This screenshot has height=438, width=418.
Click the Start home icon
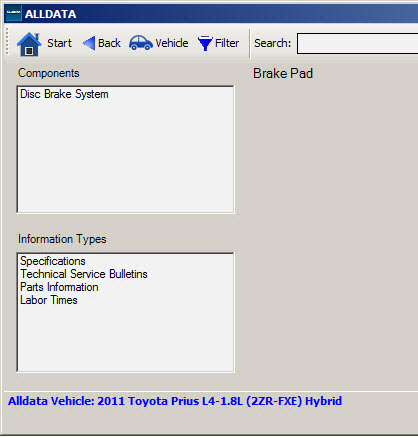29,44
